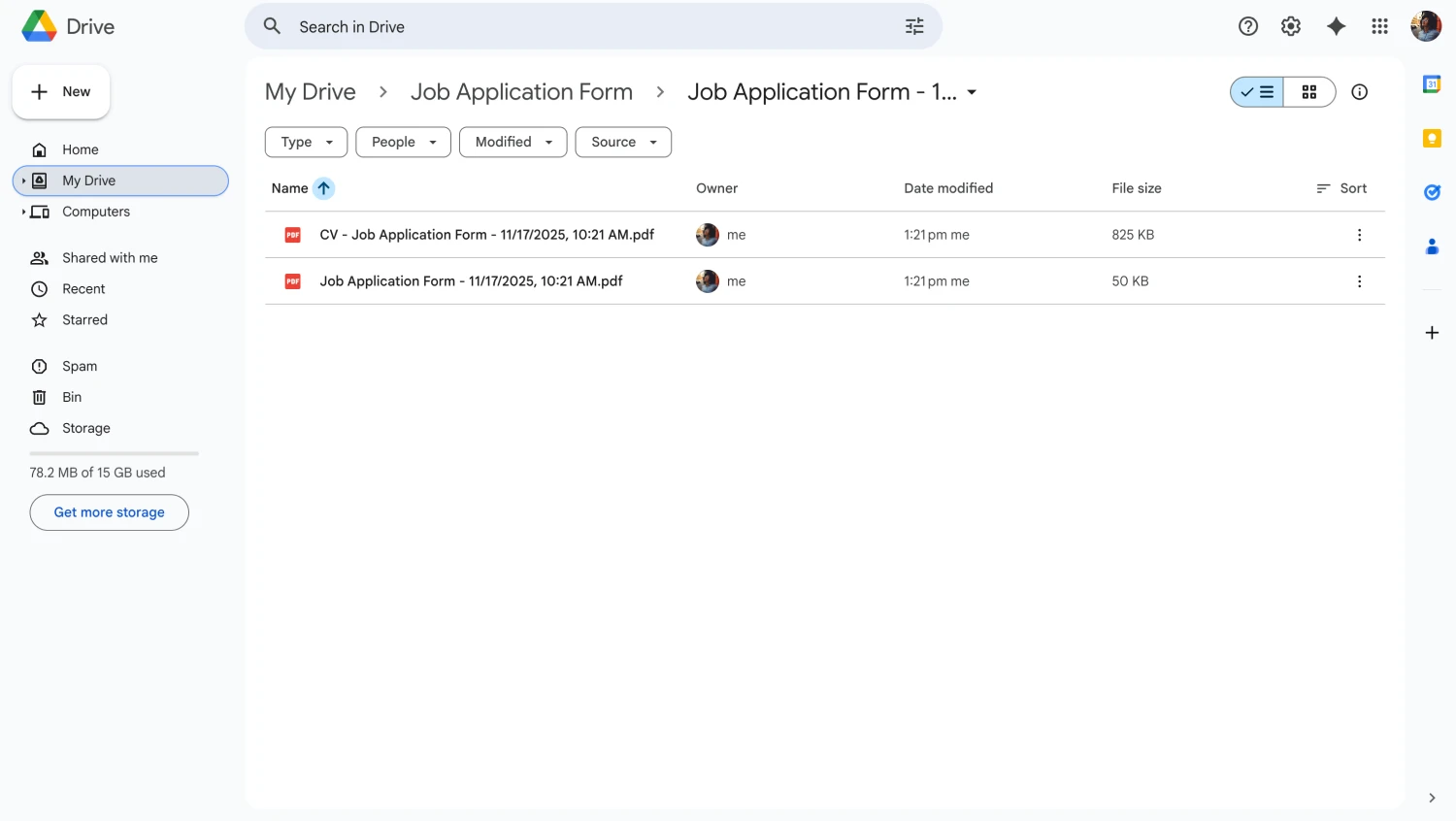Open the Modified filter dropdown
The height and width of the screenshot is (821, 1456).
coord(513,142)
